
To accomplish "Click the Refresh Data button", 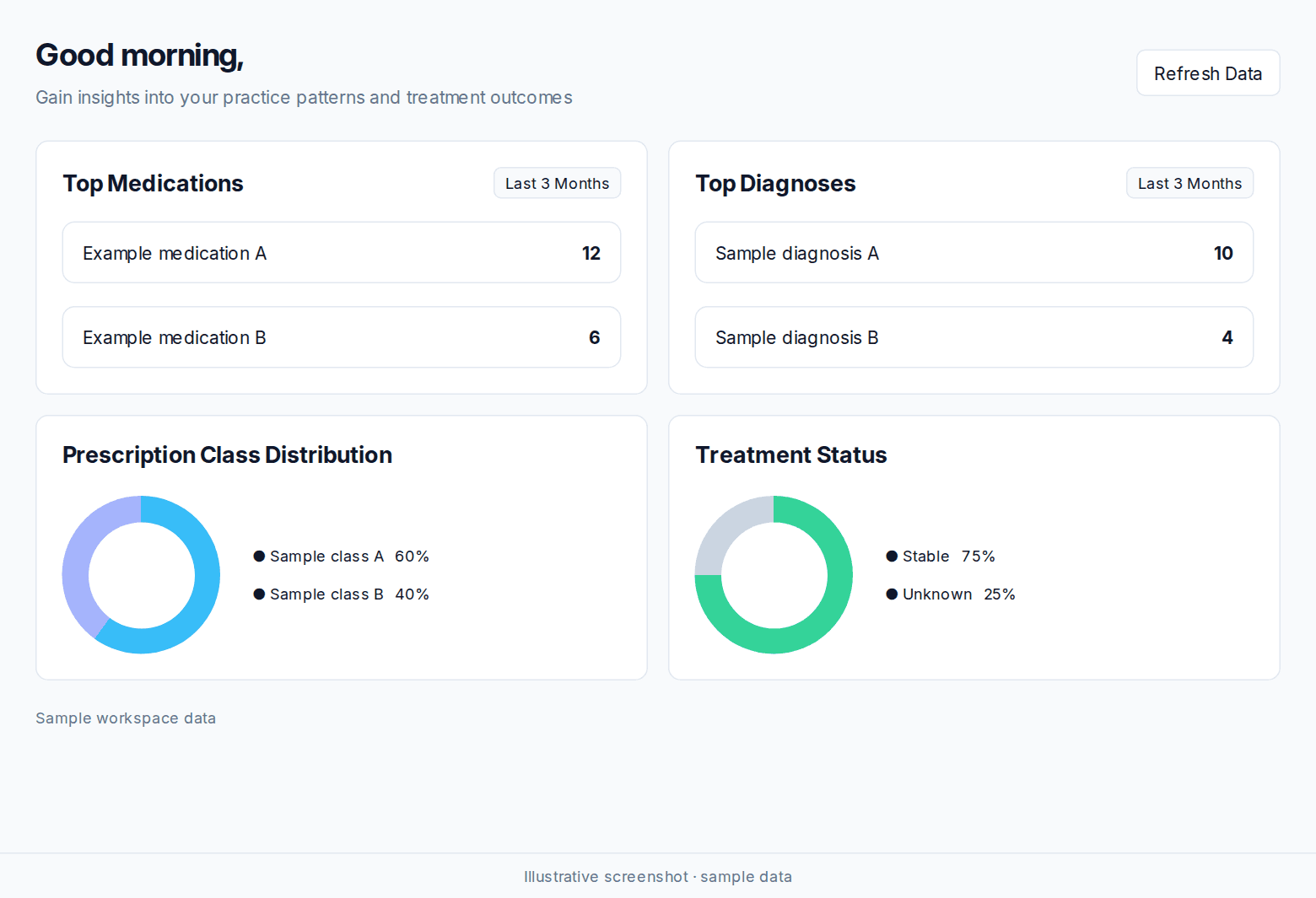I will [x=1208, y=73].
